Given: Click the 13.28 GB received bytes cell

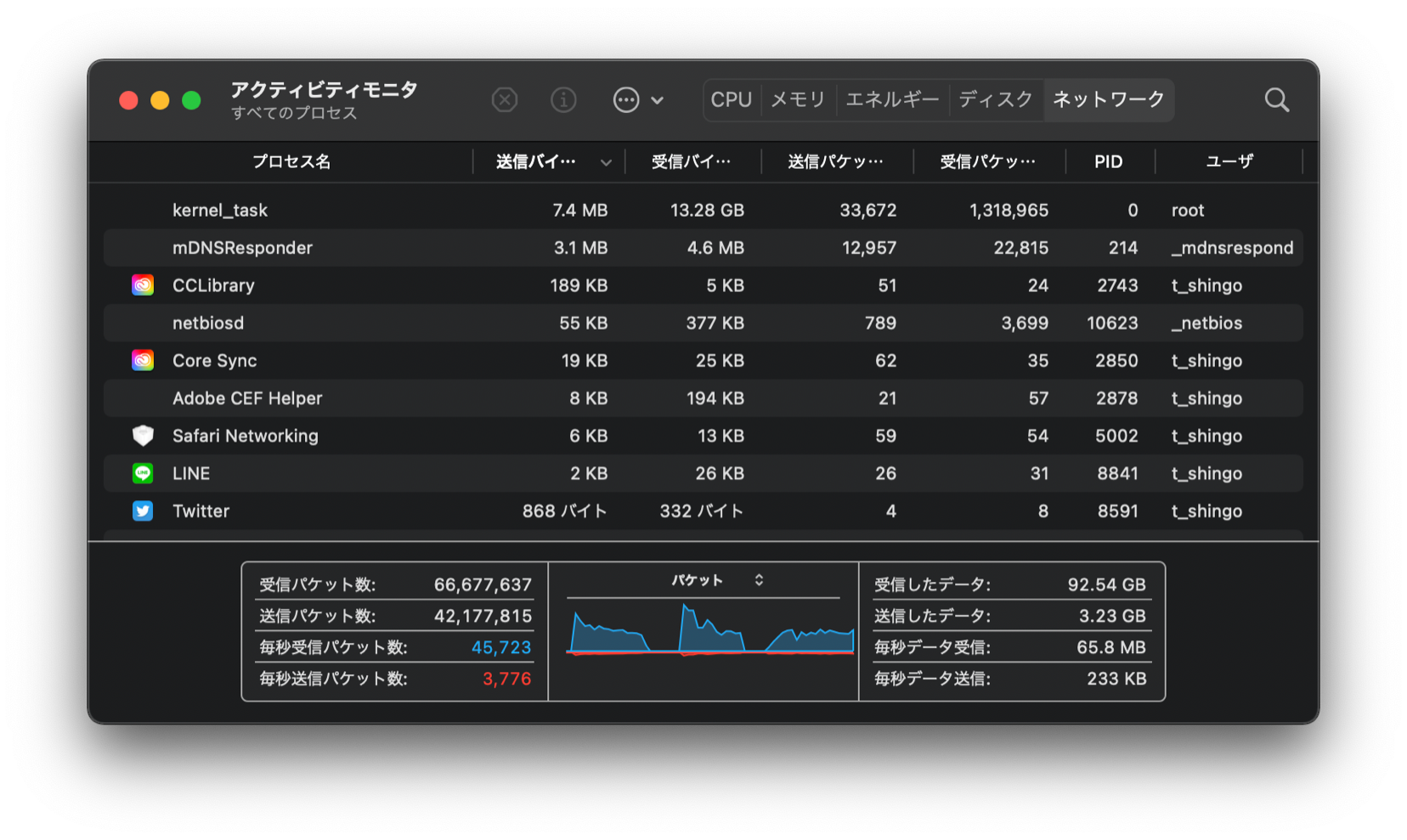Looking at the screenshot, I should click(x=707, y=210).
